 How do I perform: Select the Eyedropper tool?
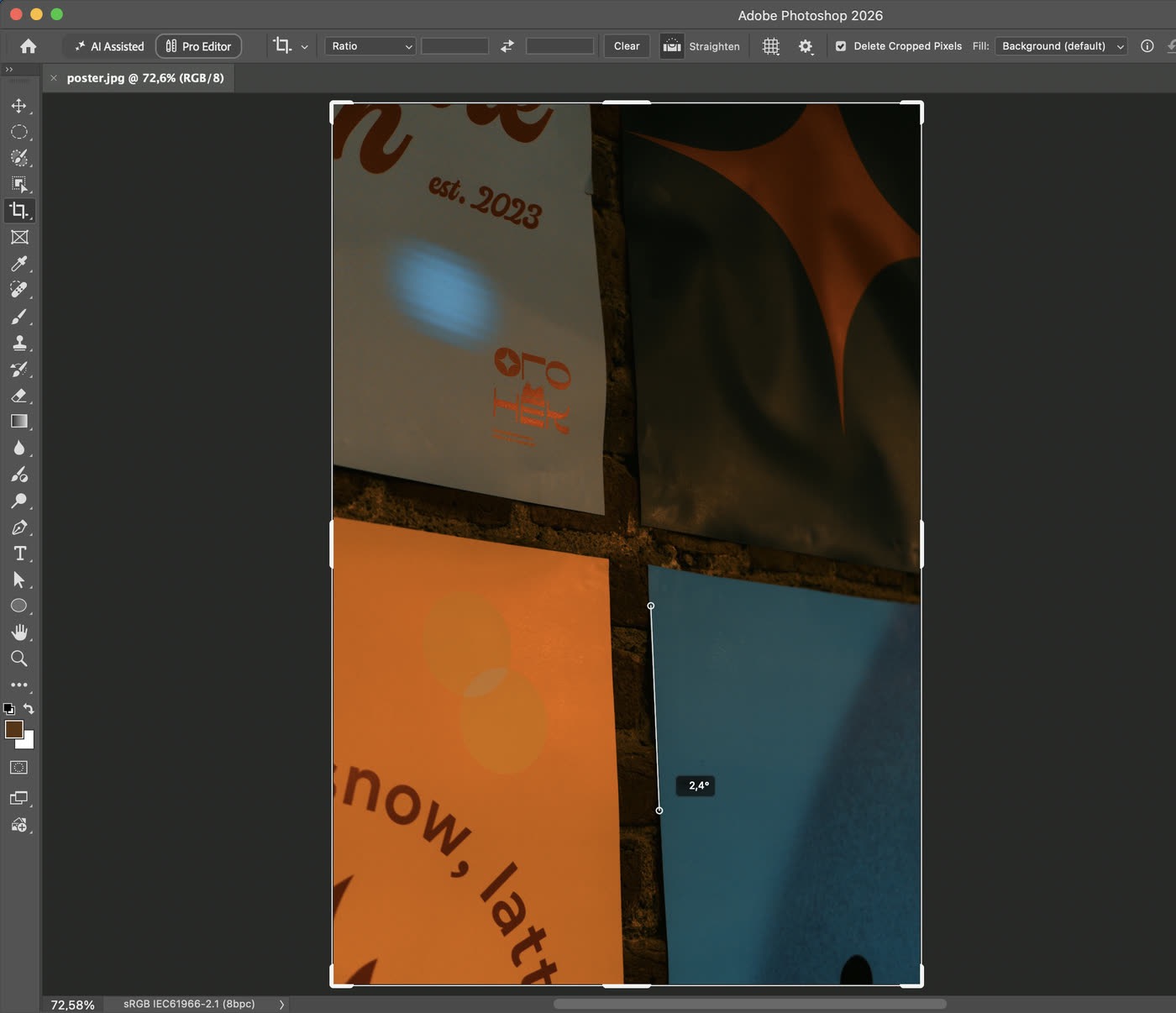point(18,264)
